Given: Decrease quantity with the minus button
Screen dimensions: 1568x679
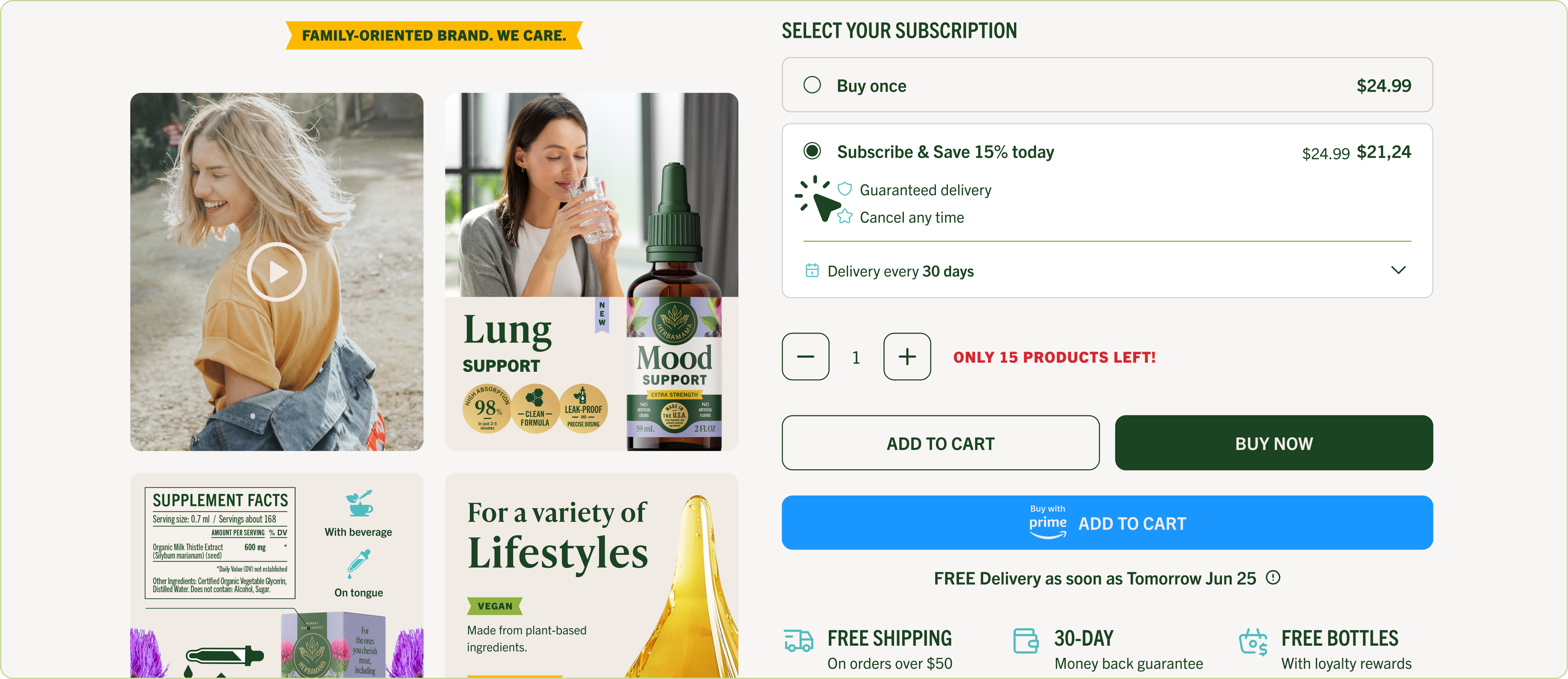Looking at the screenshot, I should pyautogui.click(x=805, y=356).
